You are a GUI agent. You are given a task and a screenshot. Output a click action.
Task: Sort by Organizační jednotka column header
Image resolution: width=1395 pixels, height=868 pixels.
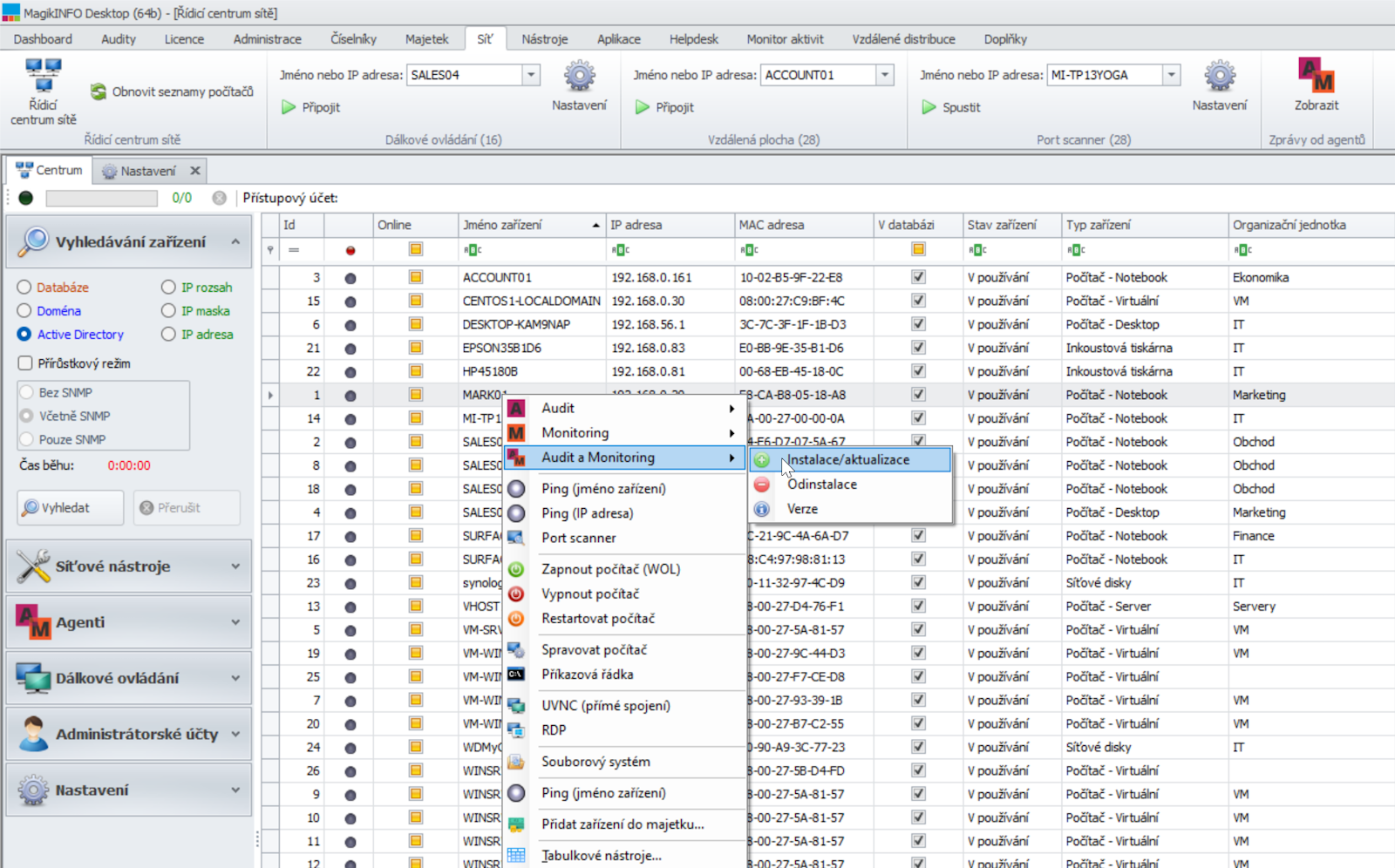click(x=1311, y=225)
